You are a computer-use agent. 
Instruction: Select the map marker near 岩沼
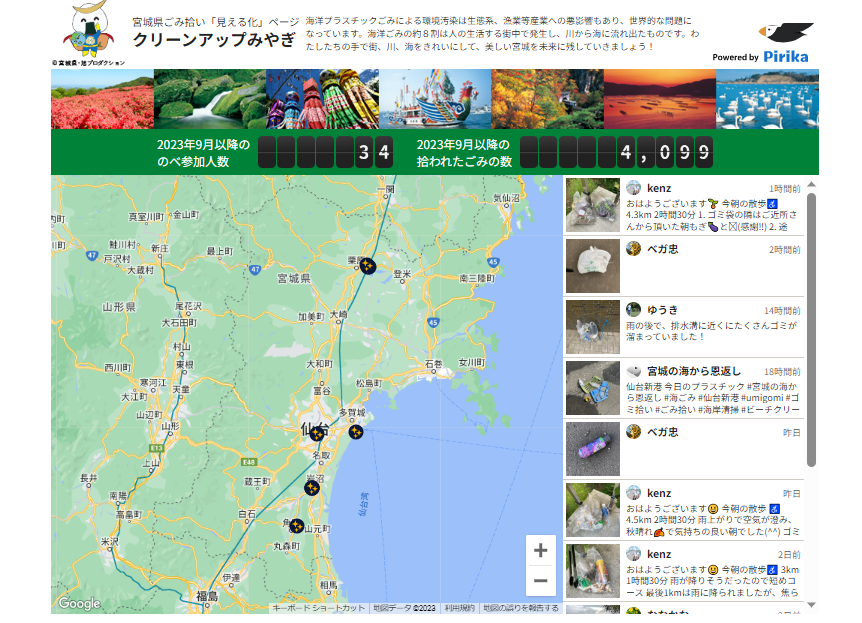[312, 488]
